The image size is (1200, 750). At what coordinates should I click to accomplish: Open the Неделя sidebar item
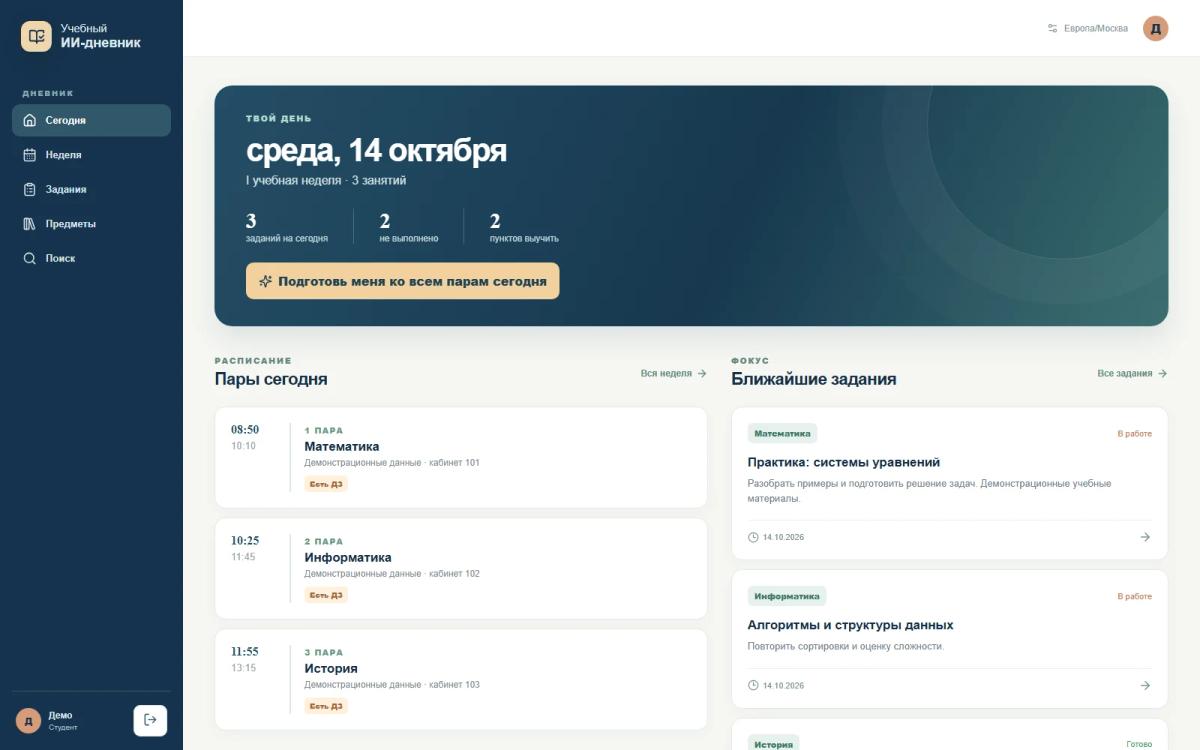point(91,155)
